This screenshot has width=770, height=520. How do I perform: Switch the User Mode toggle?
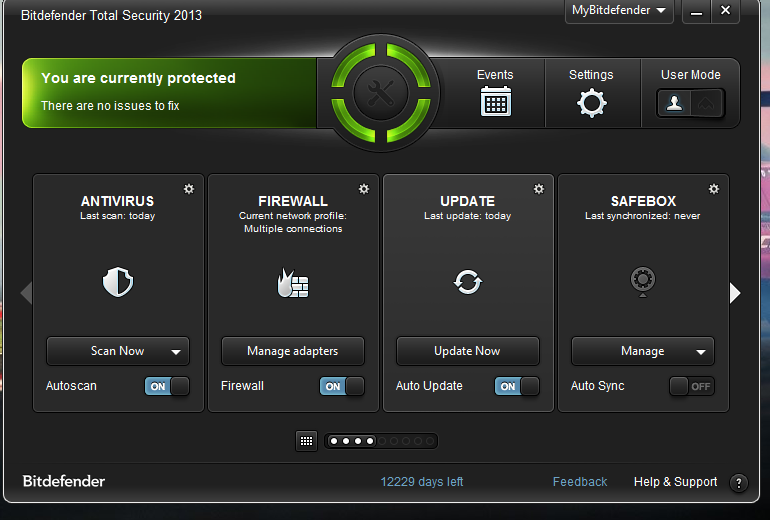[690, 103]
